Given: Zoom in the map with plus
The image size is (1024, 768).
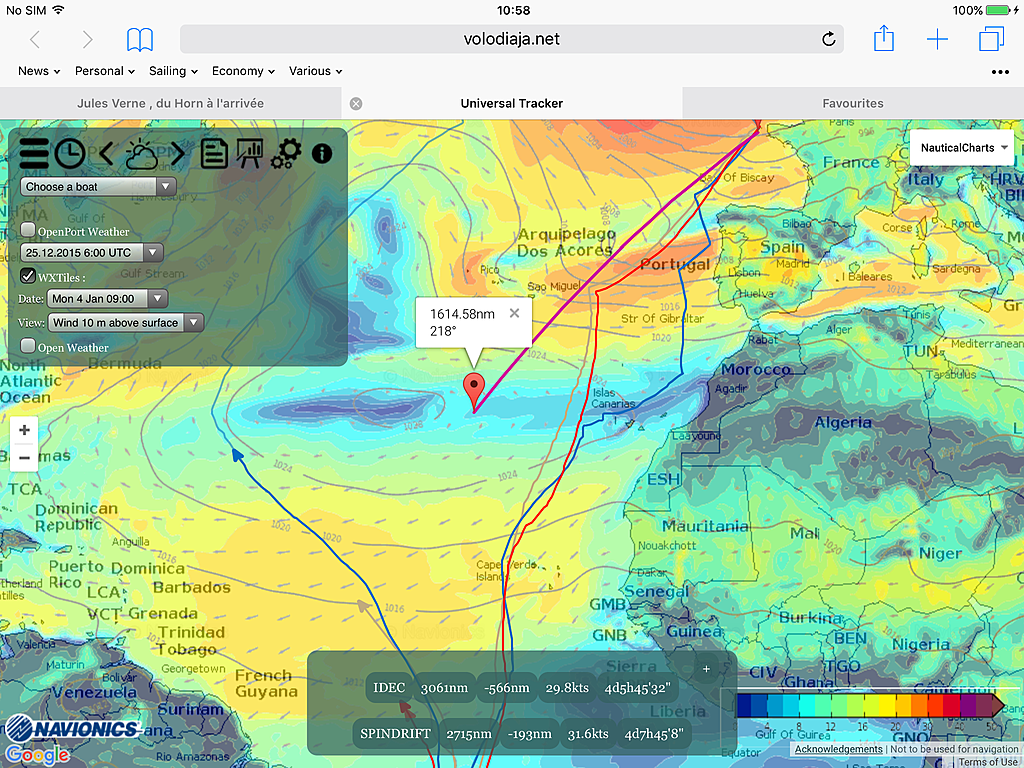Looking at the screenshot, I should point(24,430).
